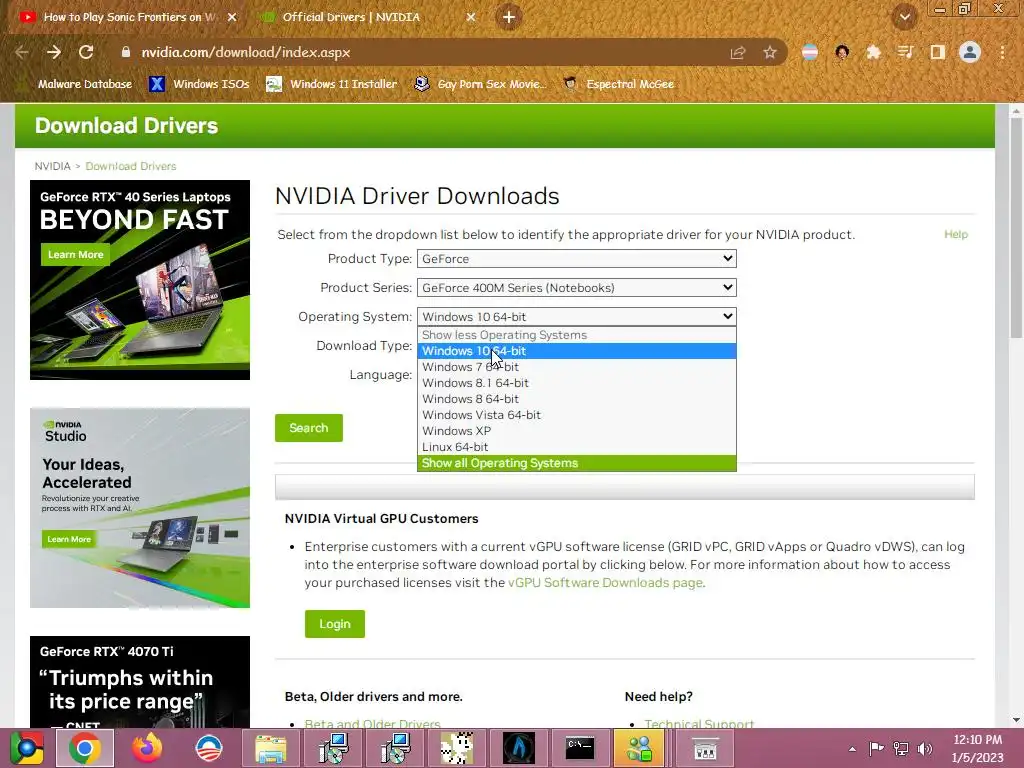
Task: Click the site padlock icon in address bar
Action: click(125, 52)
